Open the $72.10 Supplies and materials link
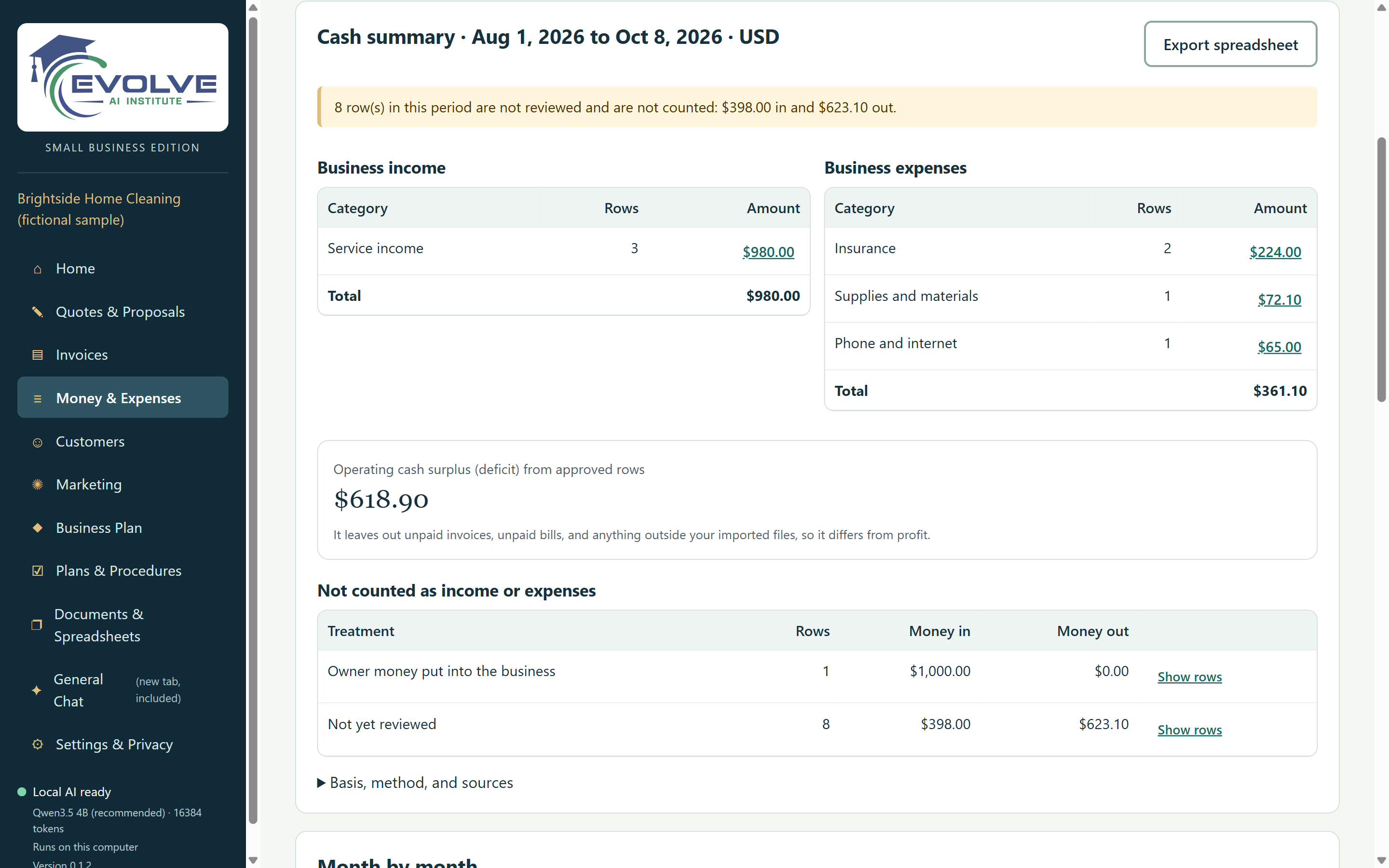The height and width of the screenshot is (868, 1389). pyautogui.click(x=1279, y=299)
